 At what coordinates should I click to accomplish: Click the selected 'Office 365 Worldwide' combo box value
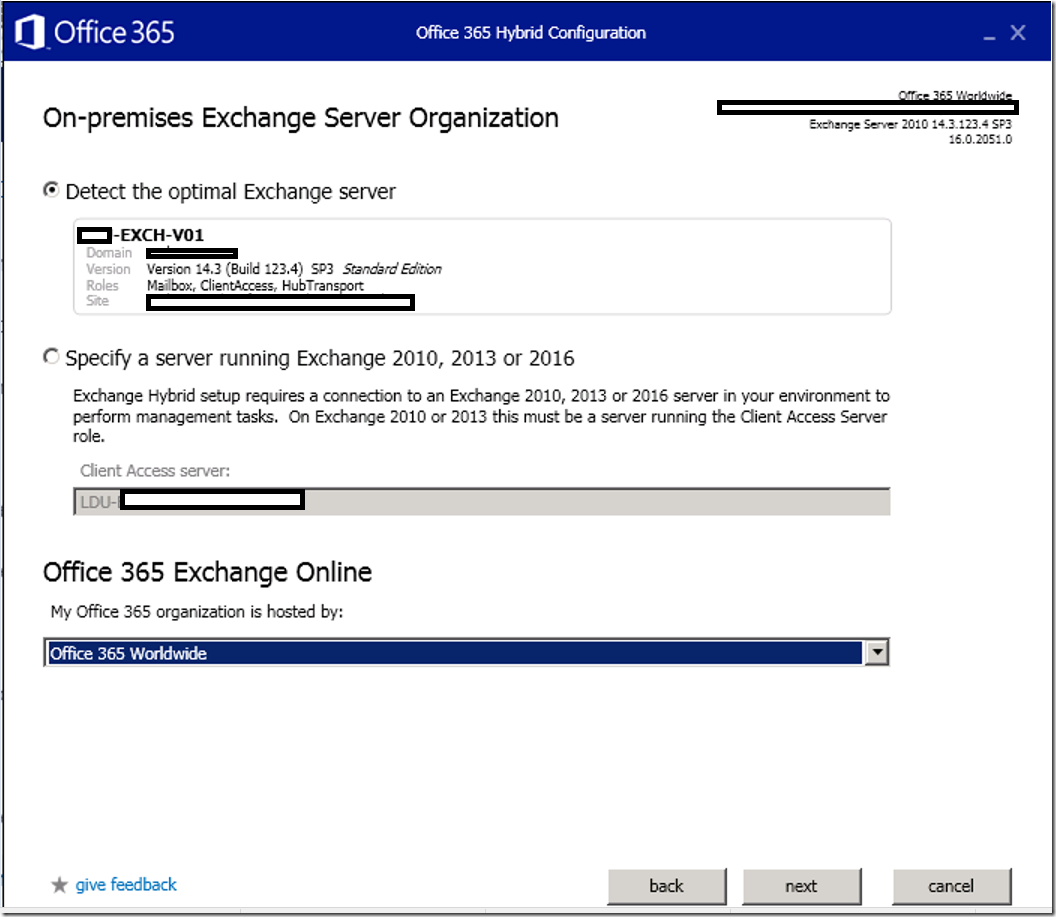[x=455, y=652]
